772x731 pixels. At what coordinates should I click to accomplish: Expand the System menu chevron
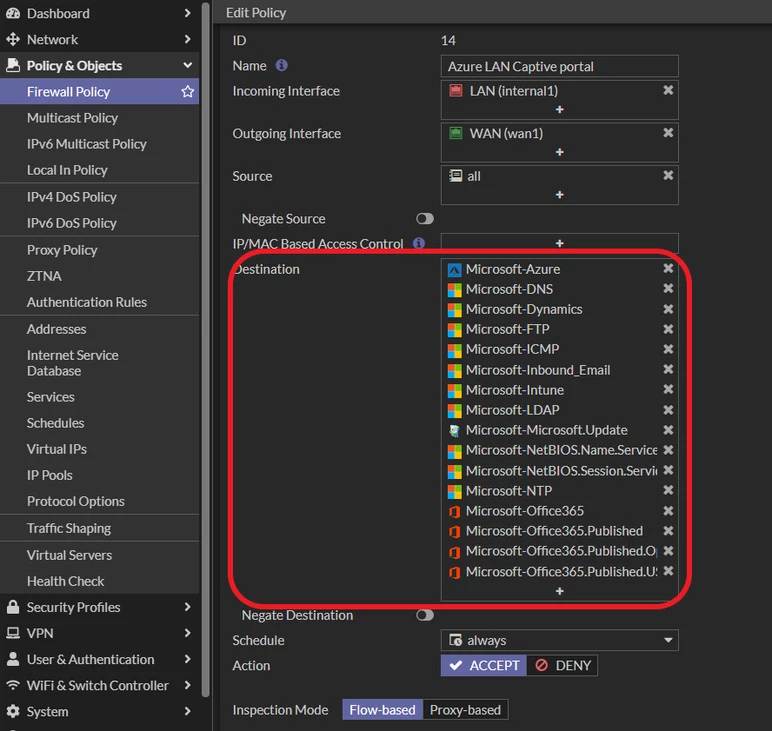click(188, 711)
